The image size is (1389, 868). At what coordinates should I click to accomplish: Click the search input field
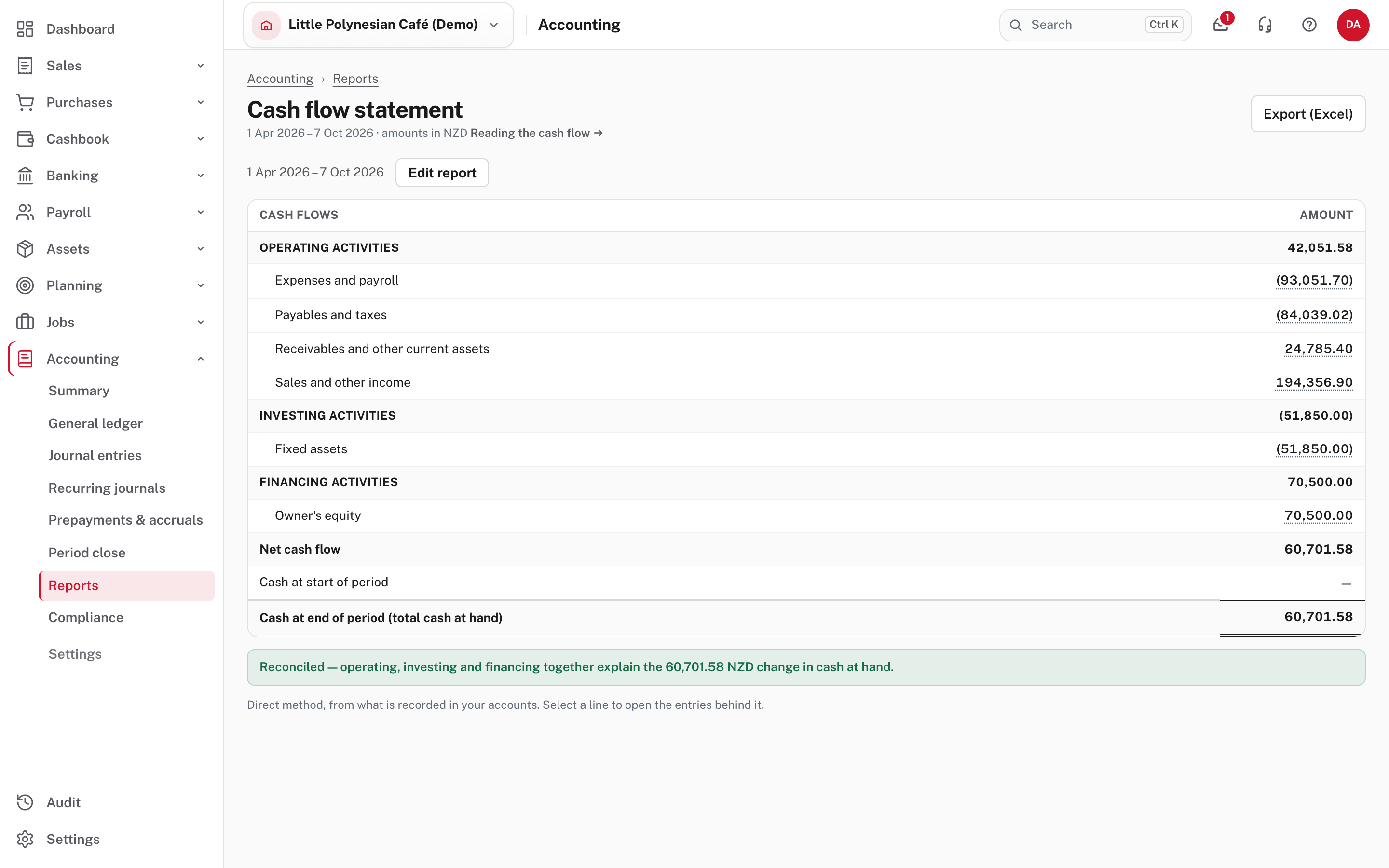coord(1095,25)
